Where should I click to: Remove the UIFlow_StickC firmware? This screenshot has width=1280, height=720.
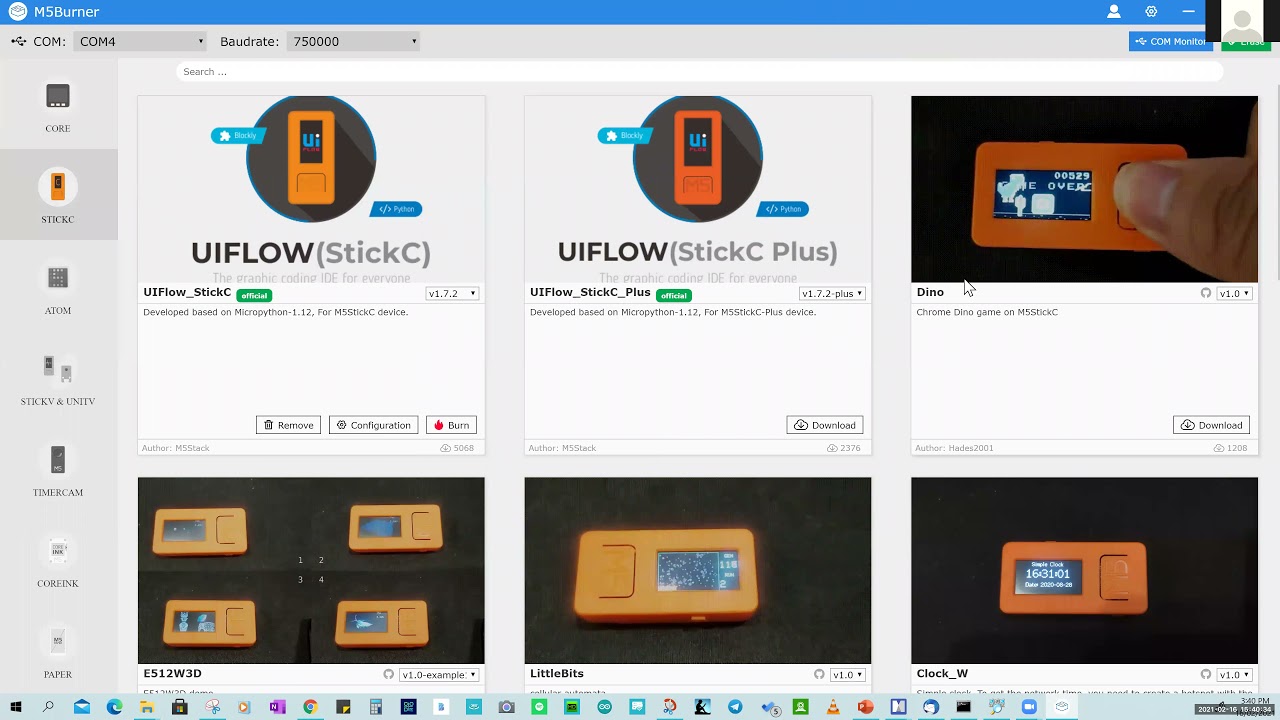[x=288, y=425]
